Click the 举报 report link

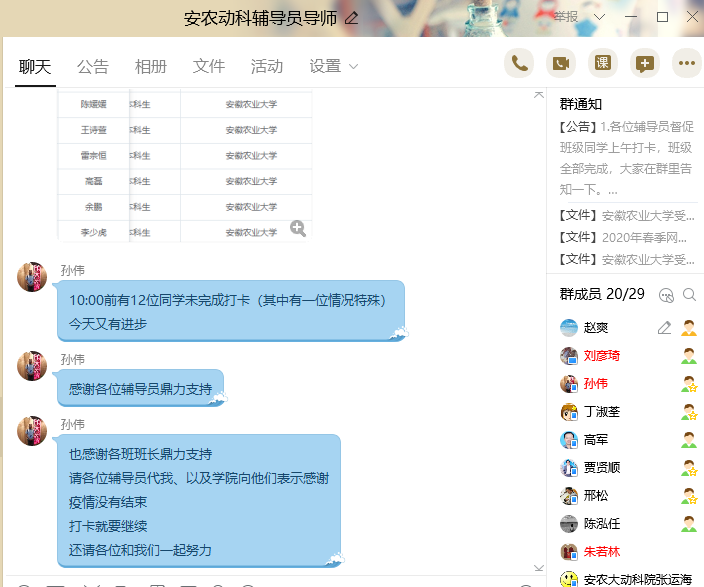pos(567,17)
